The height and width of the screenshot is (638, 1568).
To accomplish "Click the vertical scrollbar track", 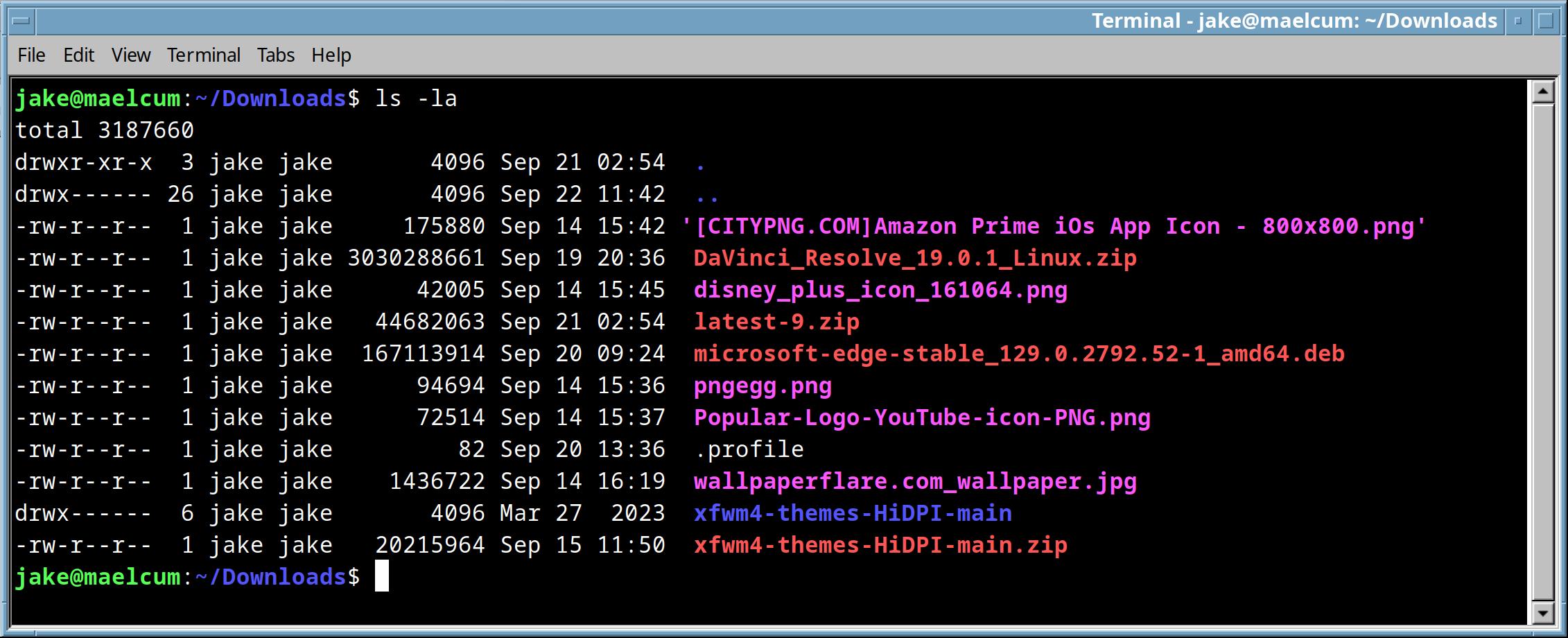I will [1543, 347].
